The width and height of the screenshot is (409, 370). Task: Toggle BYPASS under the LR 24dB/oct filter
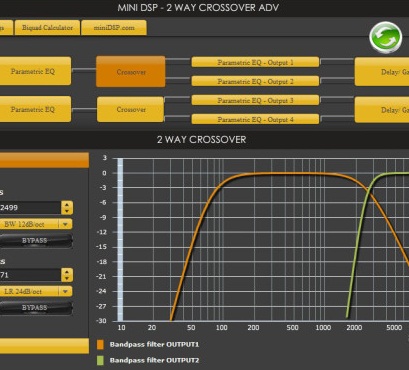point(35,307)
